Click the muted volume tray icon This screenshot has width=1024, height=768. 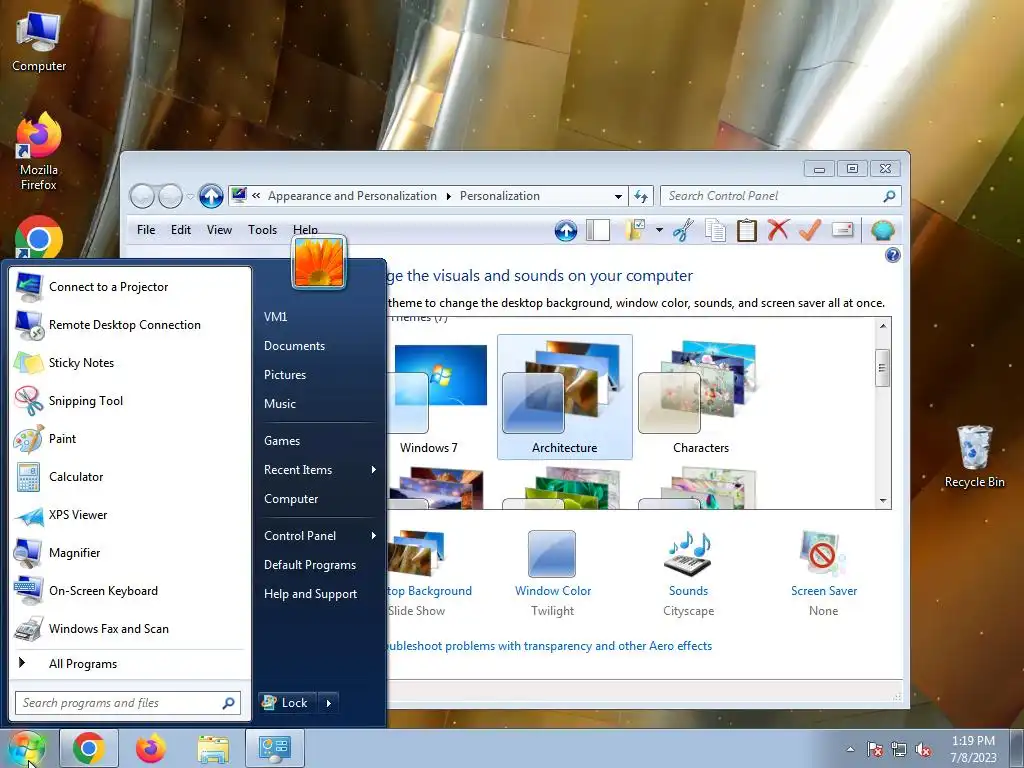pos(923,749)
